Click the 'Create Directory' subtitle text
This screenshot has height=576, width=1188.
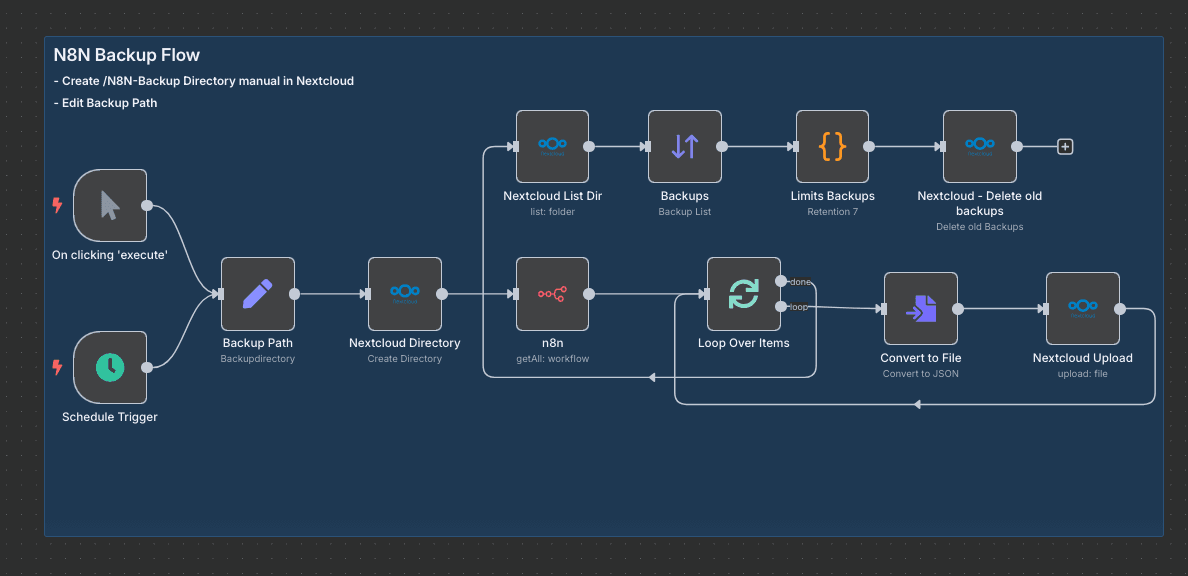point(405,358)
